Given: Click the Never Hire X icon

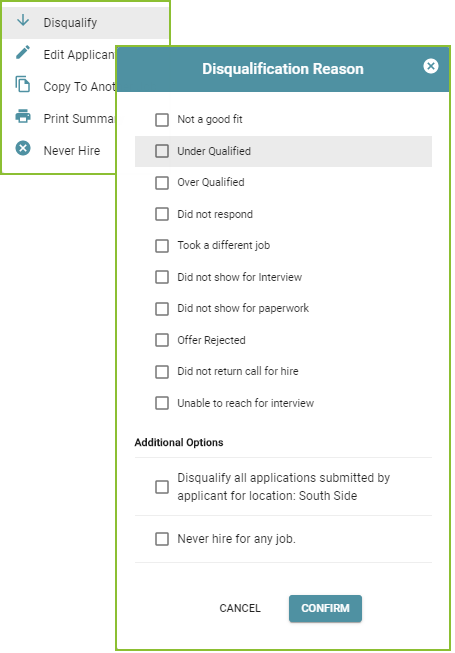Looking at the screenshot, I should point(23,148).
